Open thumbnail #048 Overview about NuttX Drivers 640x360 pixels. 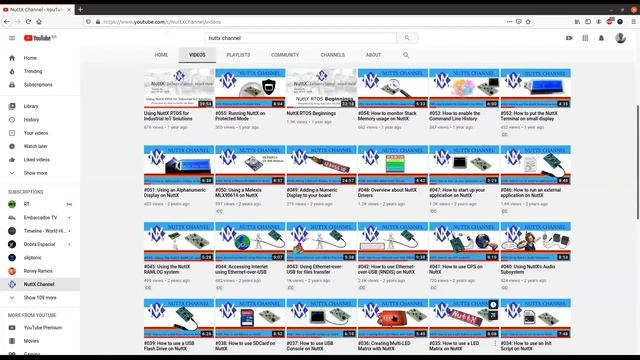coord(393,164)
